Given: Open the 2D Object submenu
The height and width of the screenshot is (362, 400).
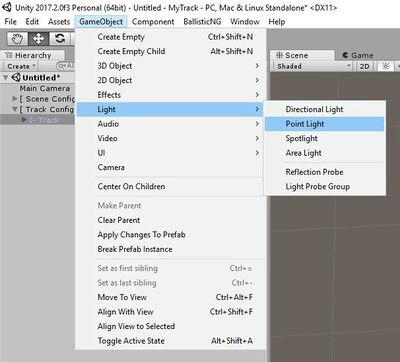Looking at the screenshot, I should 171,80.
